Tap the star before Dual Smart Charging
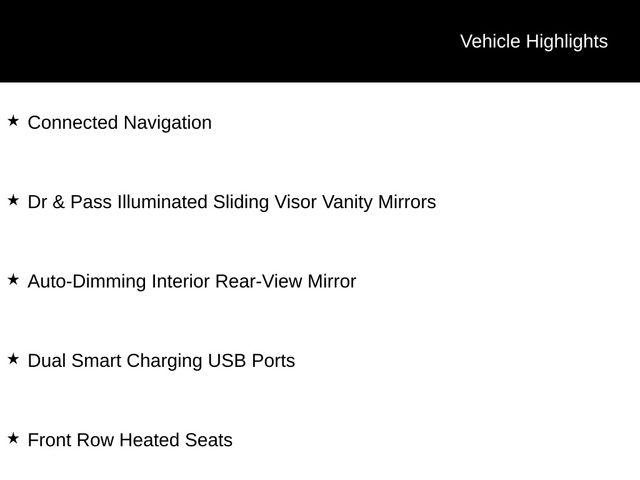 pyautogui.click(x=13, y=359)
